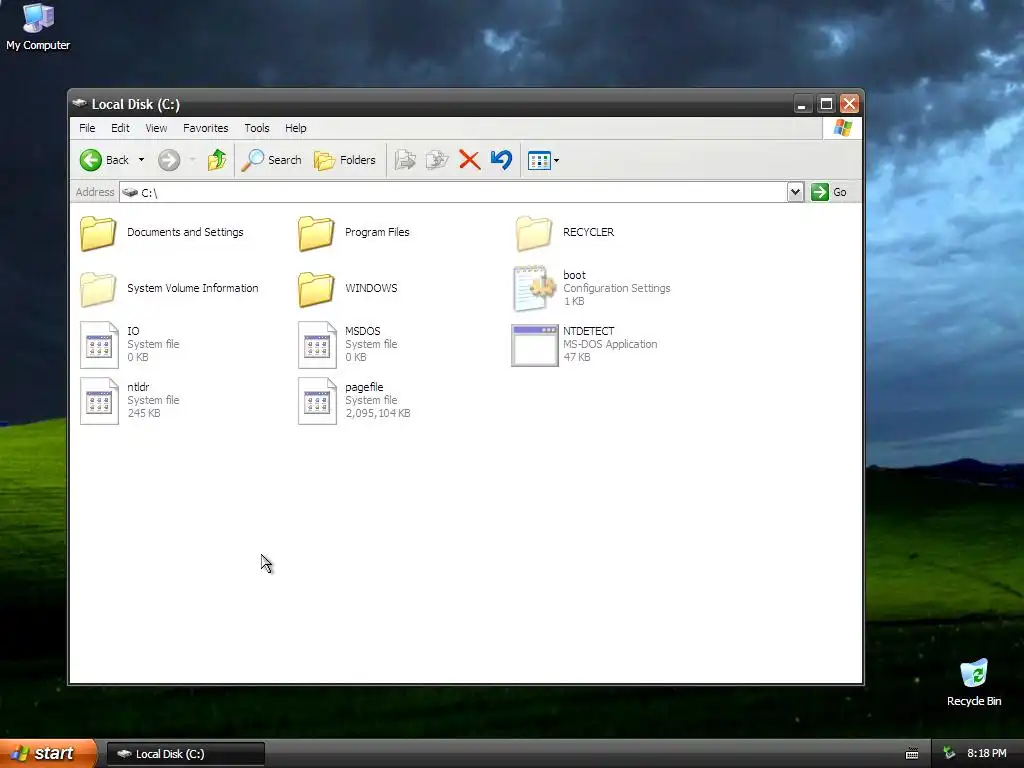Open the Views dropdown button
The height and width of the screenshot is (768, 1024).
543,160
